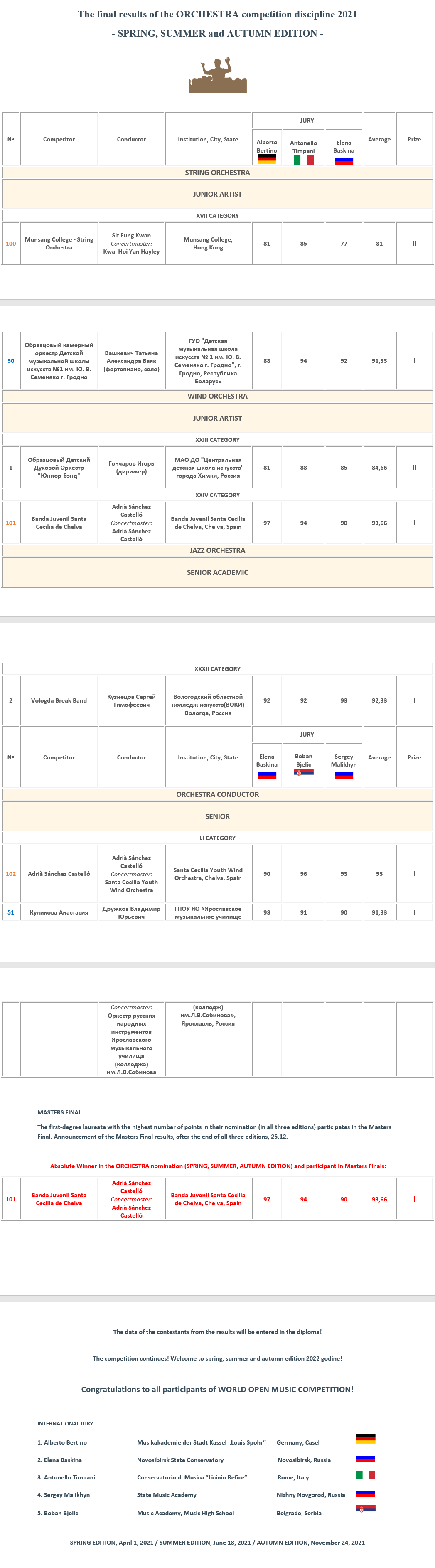Click the Russian flag under Sergey Malikhyn header
The width and height of the screenshot is (435, 1568).
344,775
